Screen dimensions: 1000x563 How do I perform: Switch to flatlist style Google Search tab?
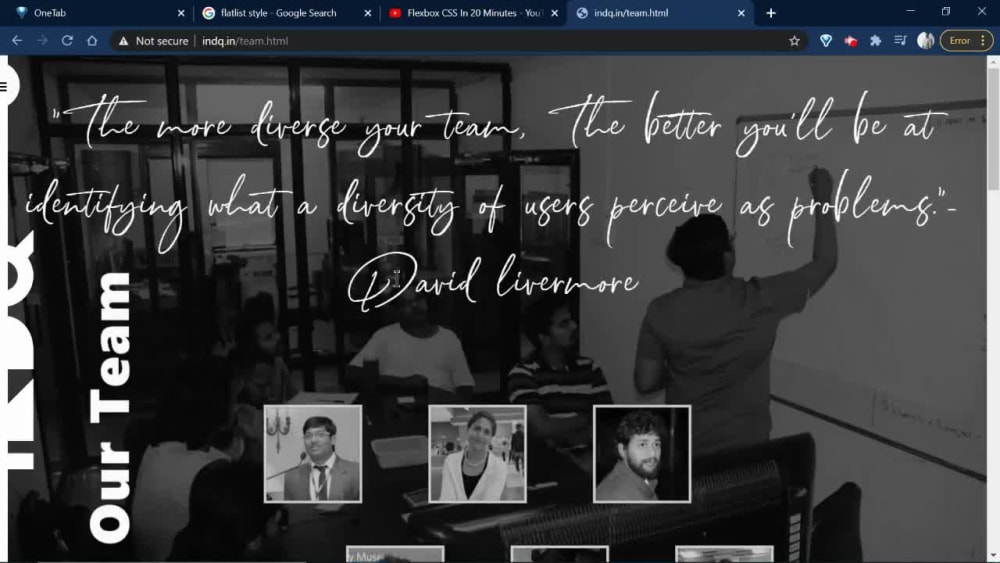pos(286,13)
